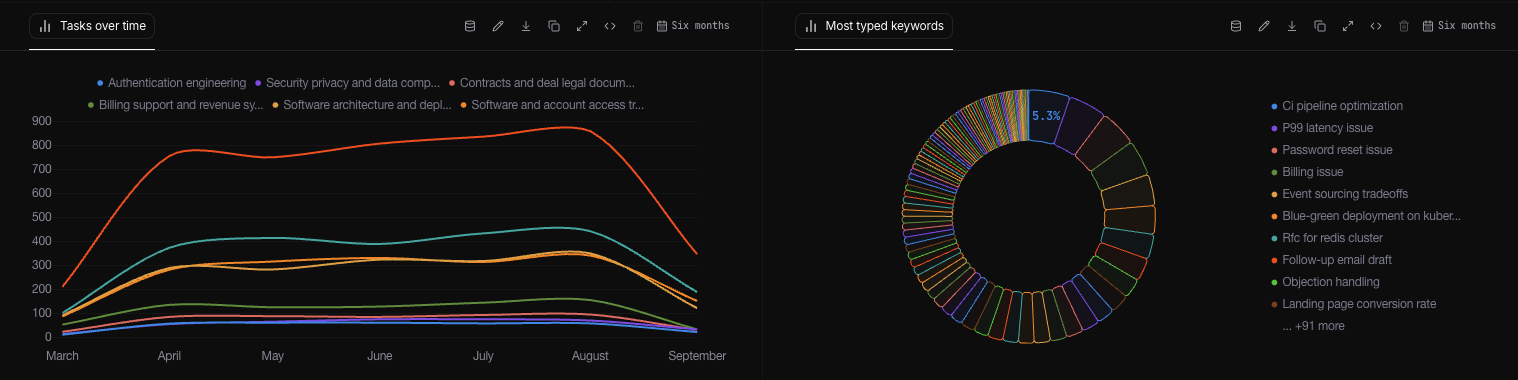Image resolution: width=1518 pixels, height=380 pixels.
Task: Expand the '... +91 more' legend list
Action: pos(1314,326)
